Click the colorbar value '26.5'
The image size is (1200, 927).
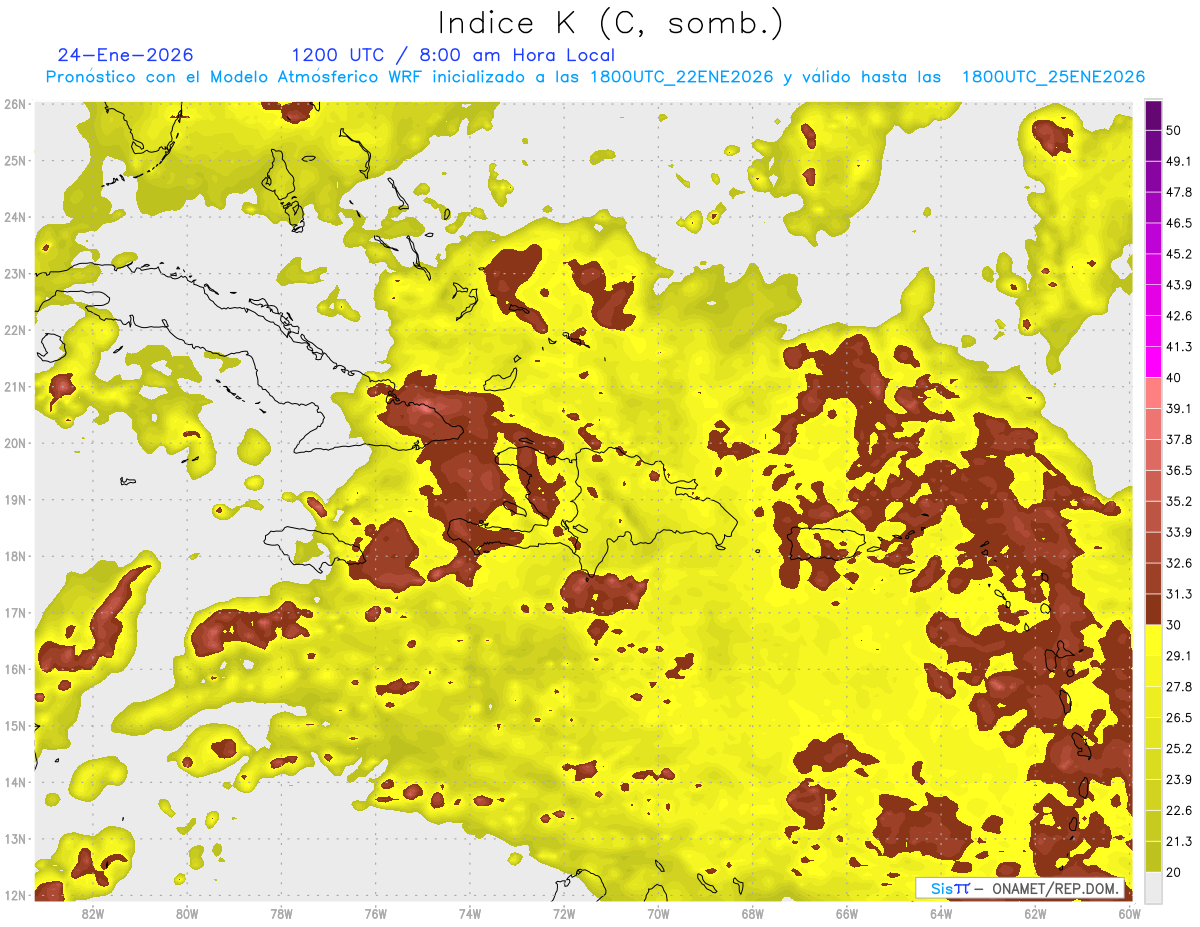click(x=1179, y=718)
